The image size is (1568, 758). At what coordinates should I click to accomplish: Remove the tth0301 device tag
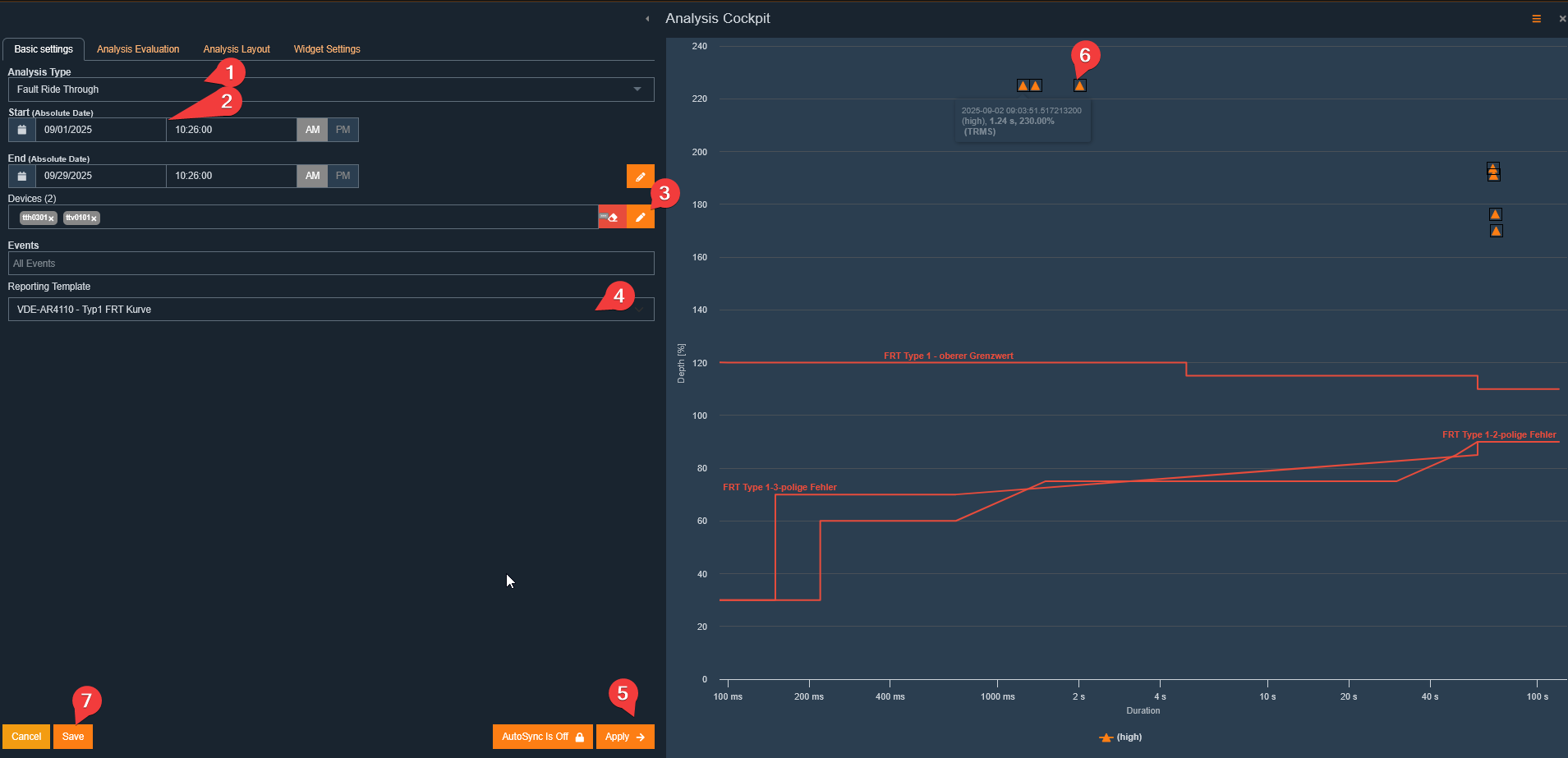tap(51, 218)
